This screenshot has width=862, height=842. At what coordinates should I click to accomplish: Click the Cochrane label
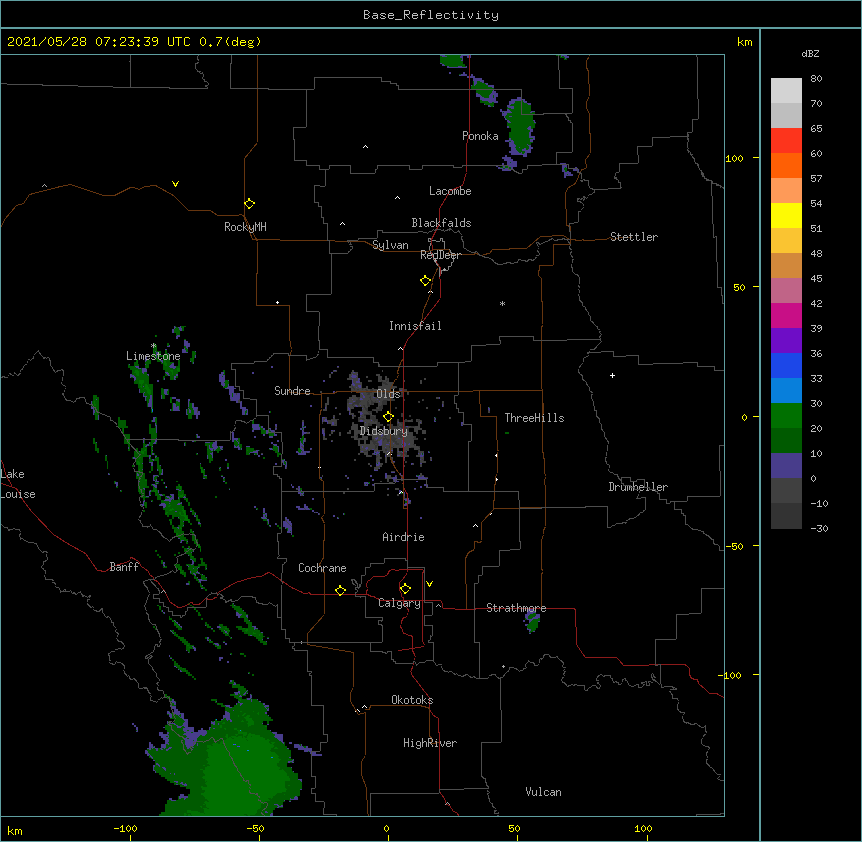tap(322, 568)
